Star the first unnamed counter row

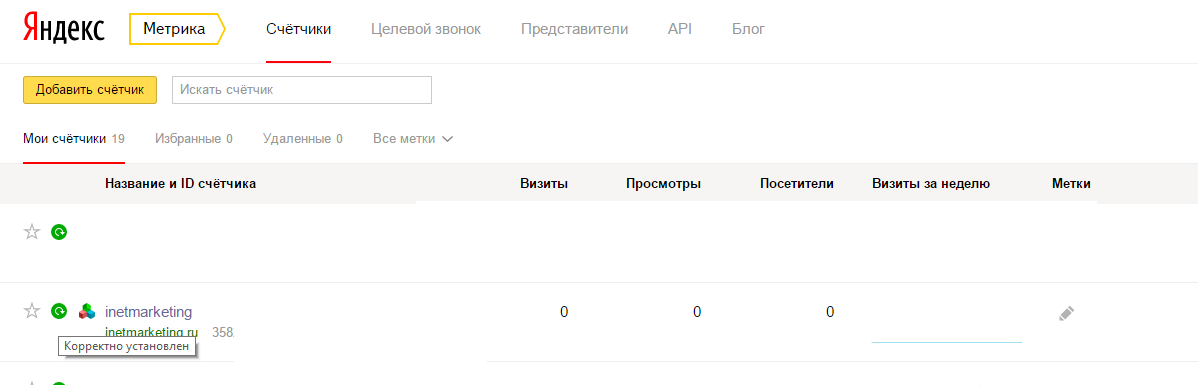tap(31, 231)
